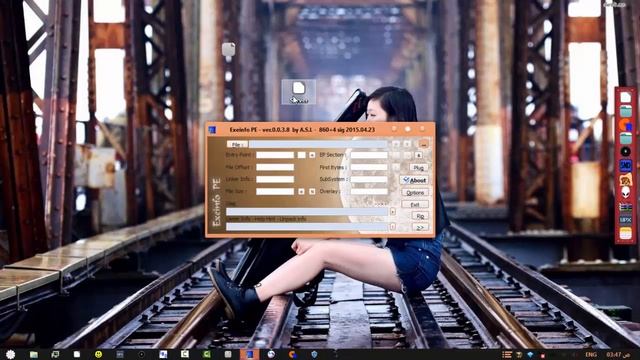The width and height of the screenshot is (640, 360).
Task: Click the blue chip icon in the red dock
Action: (x=625, y=165)
